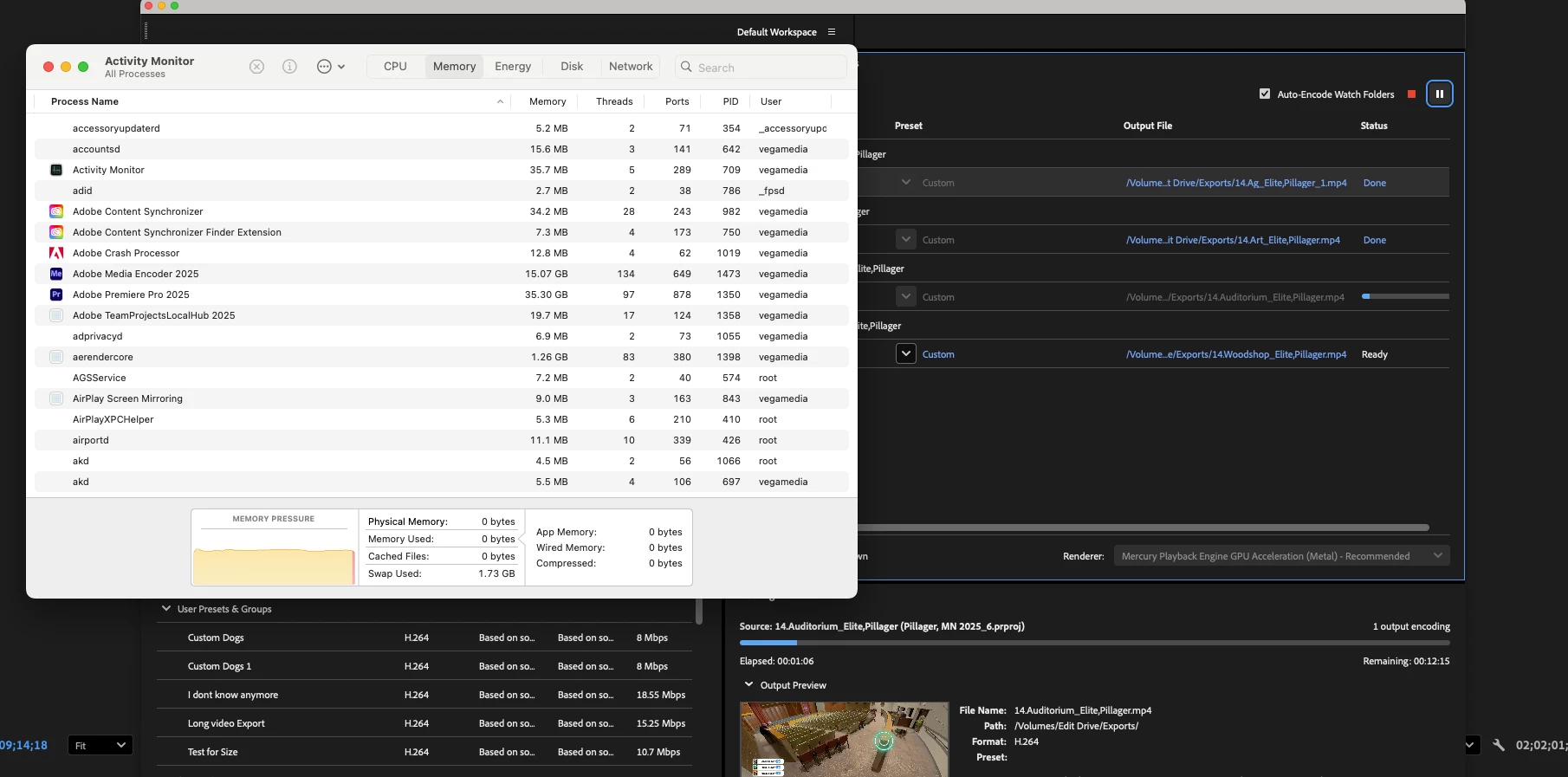Collapse the Output Preview section
This screenshot has height=777, width=1568.
coord(748,684)
